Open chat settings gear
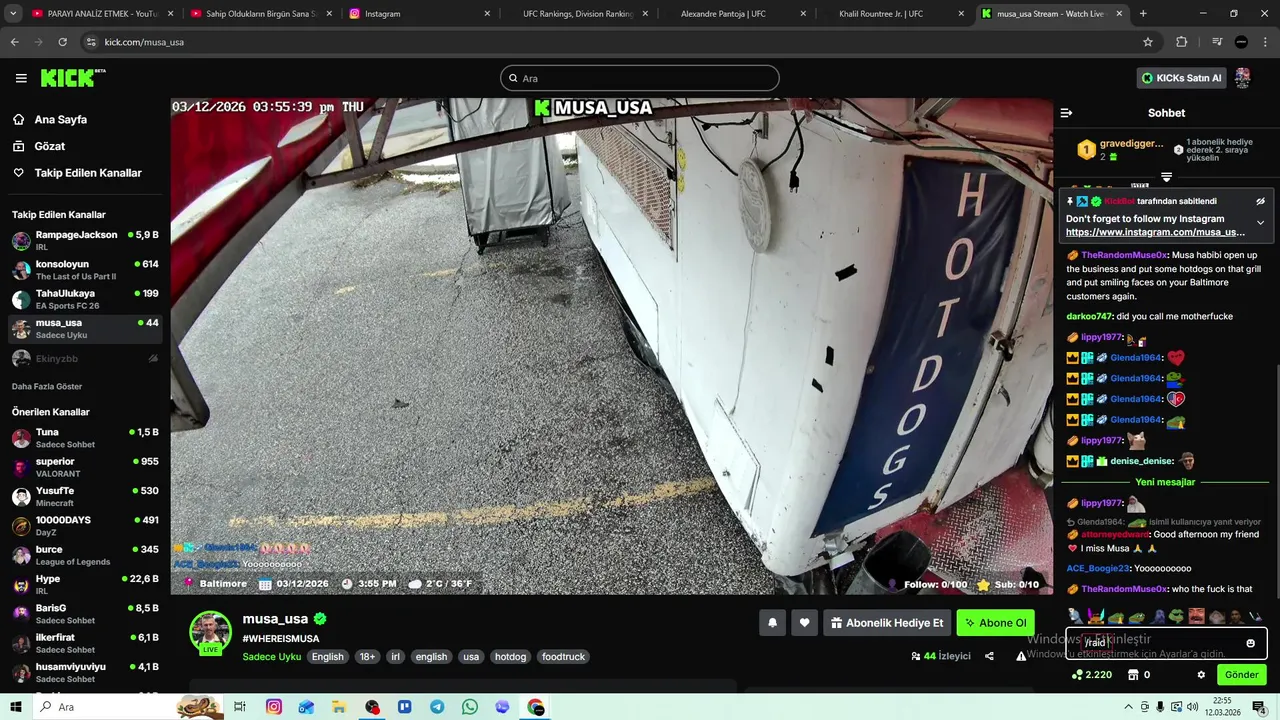 [x=1201, y=675]
